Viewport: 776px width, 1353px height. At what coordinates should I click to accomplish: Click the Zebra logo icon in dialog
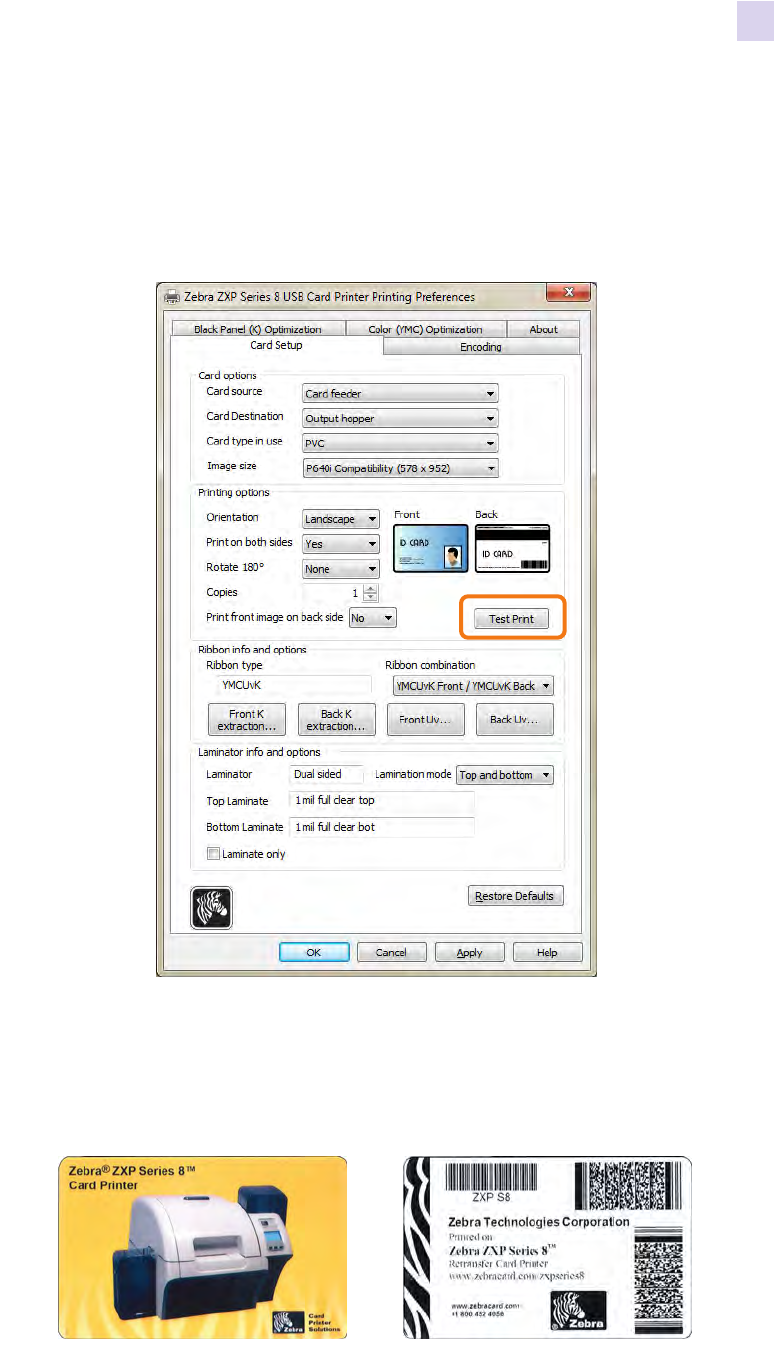click(211, 907)
